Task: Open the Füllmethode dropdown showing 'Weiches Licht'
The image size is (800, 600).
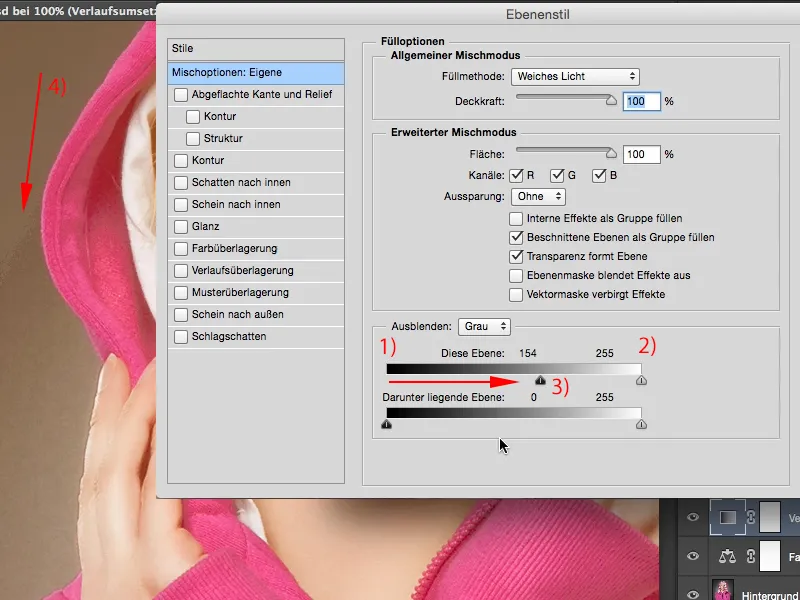Action: (x=575, y=76)
